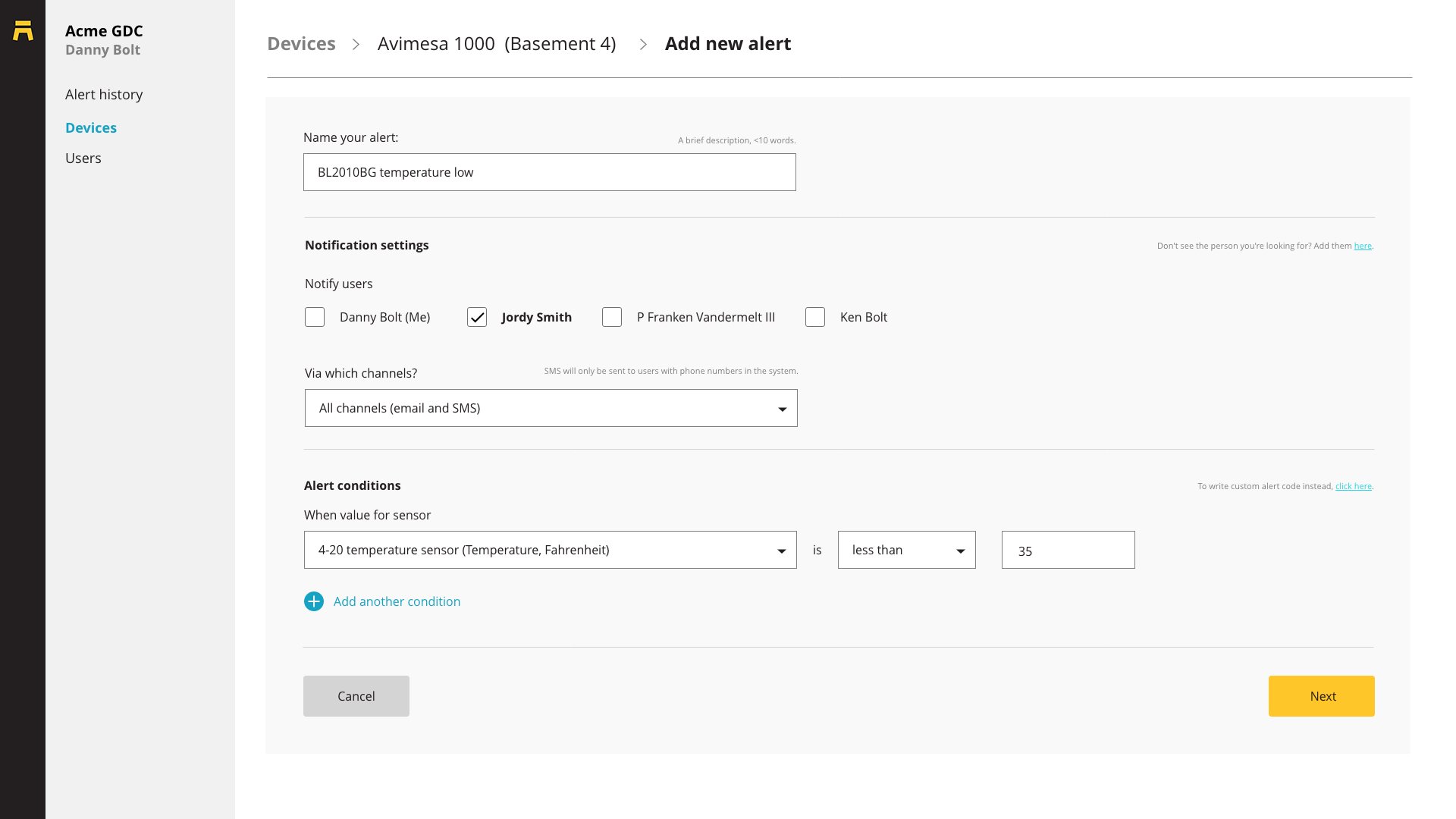Go back to Avimesa 1000 (Basement 4) breadcrumb

pos(497,44)
